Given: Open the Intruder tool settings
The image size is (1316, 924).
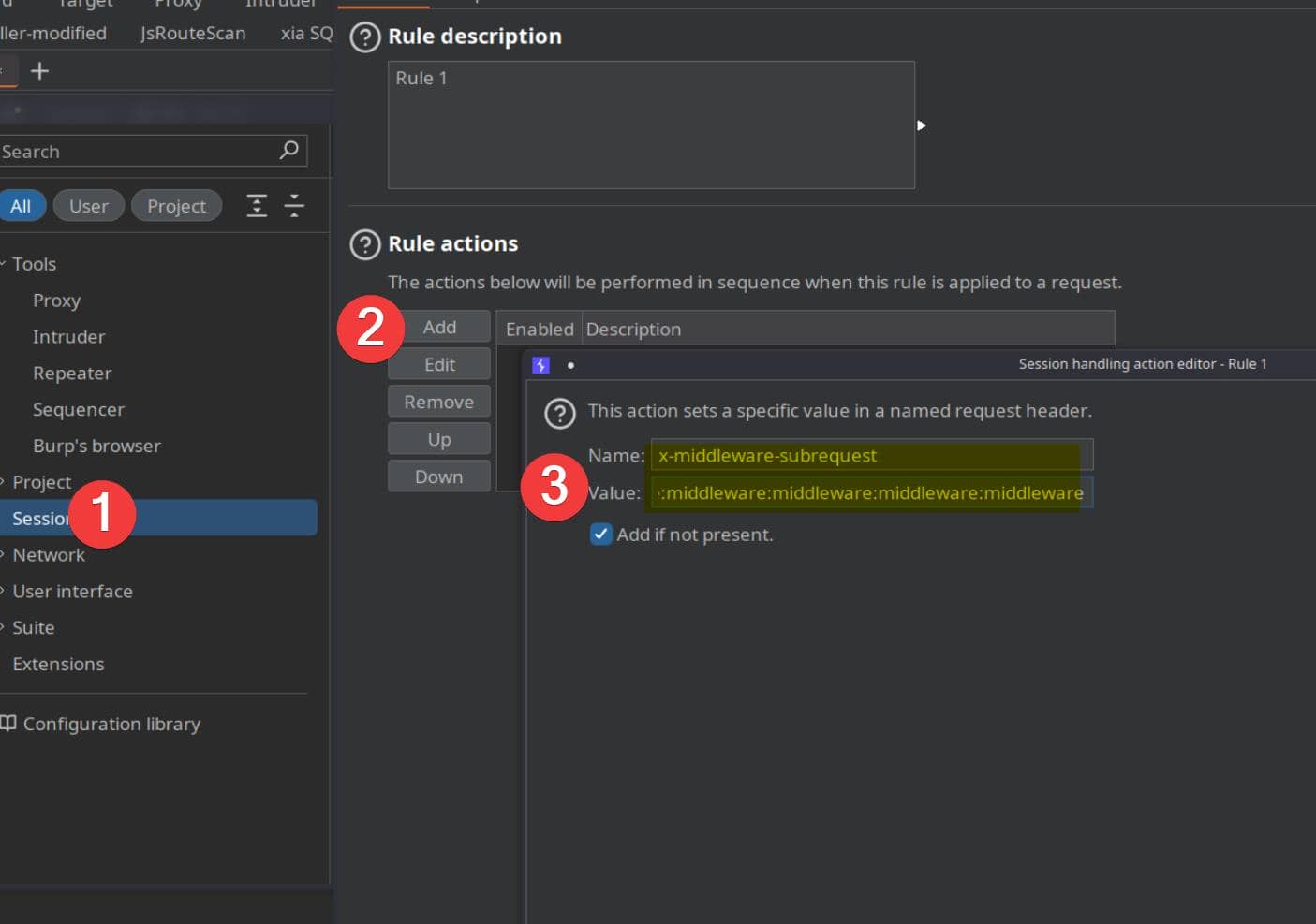Looking at the screenshot, I should [x=68, y=337].
